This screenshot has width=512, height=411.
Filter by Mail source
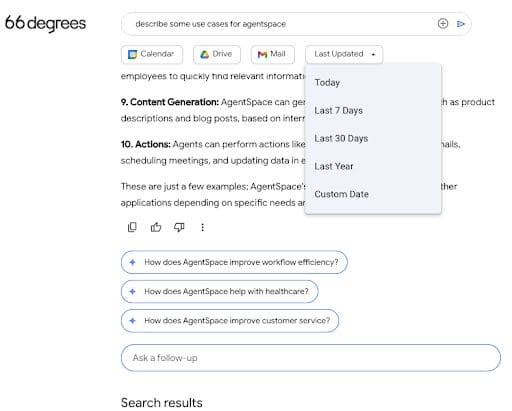click(273, 54)
